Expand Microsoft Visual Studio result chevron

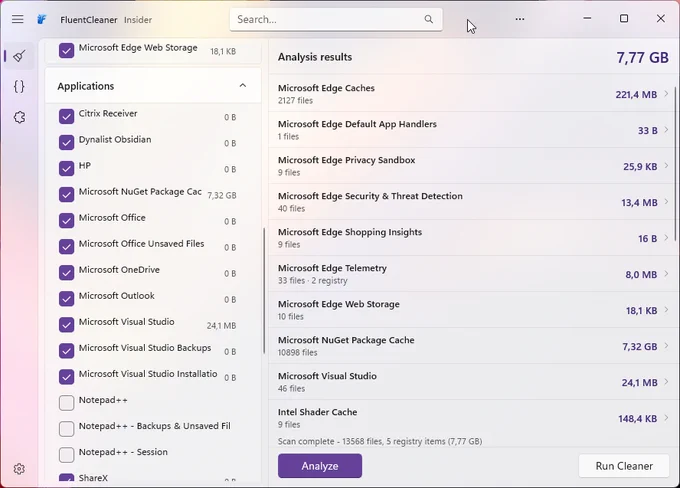click(666, 381)
